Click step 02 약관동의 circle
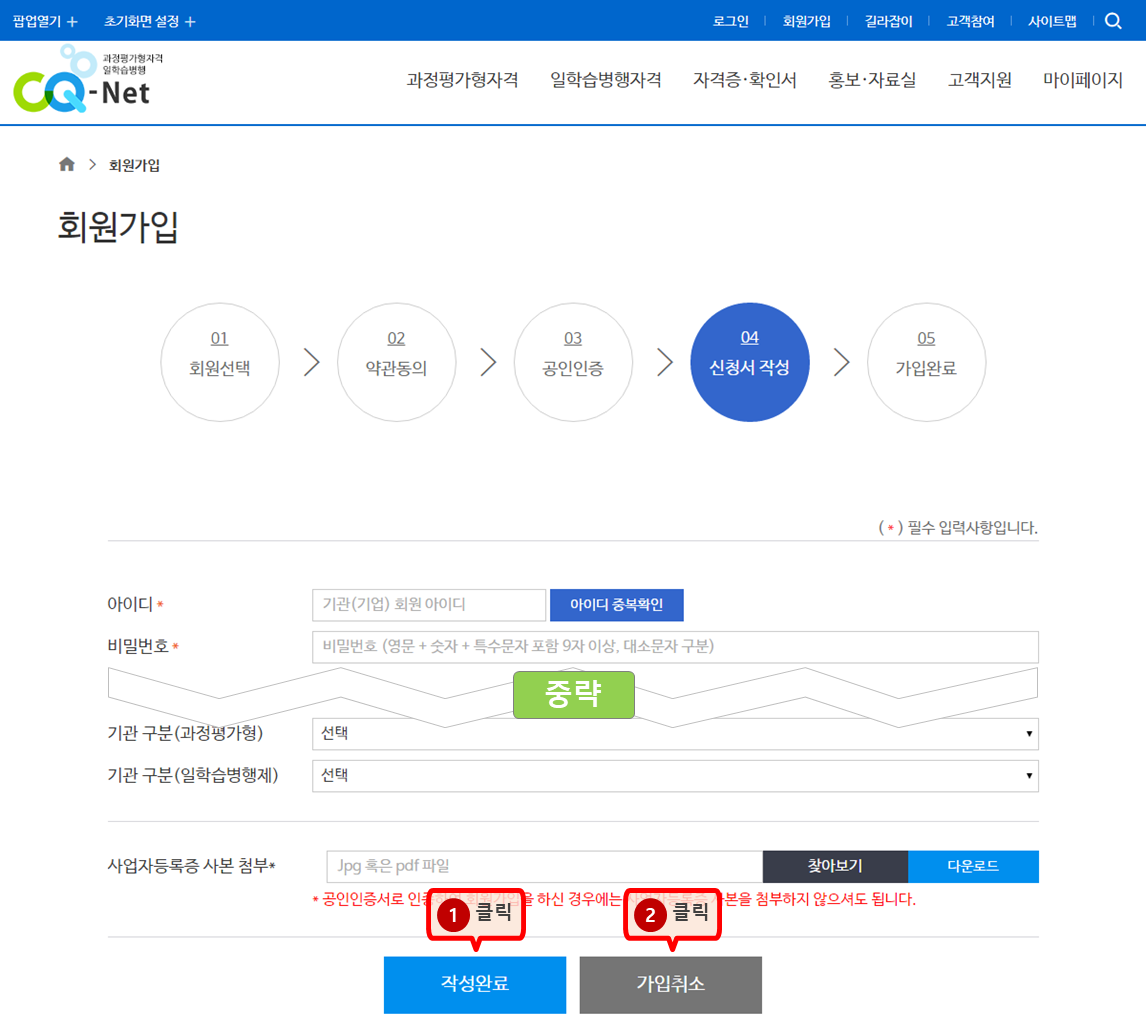 [396, 362]
